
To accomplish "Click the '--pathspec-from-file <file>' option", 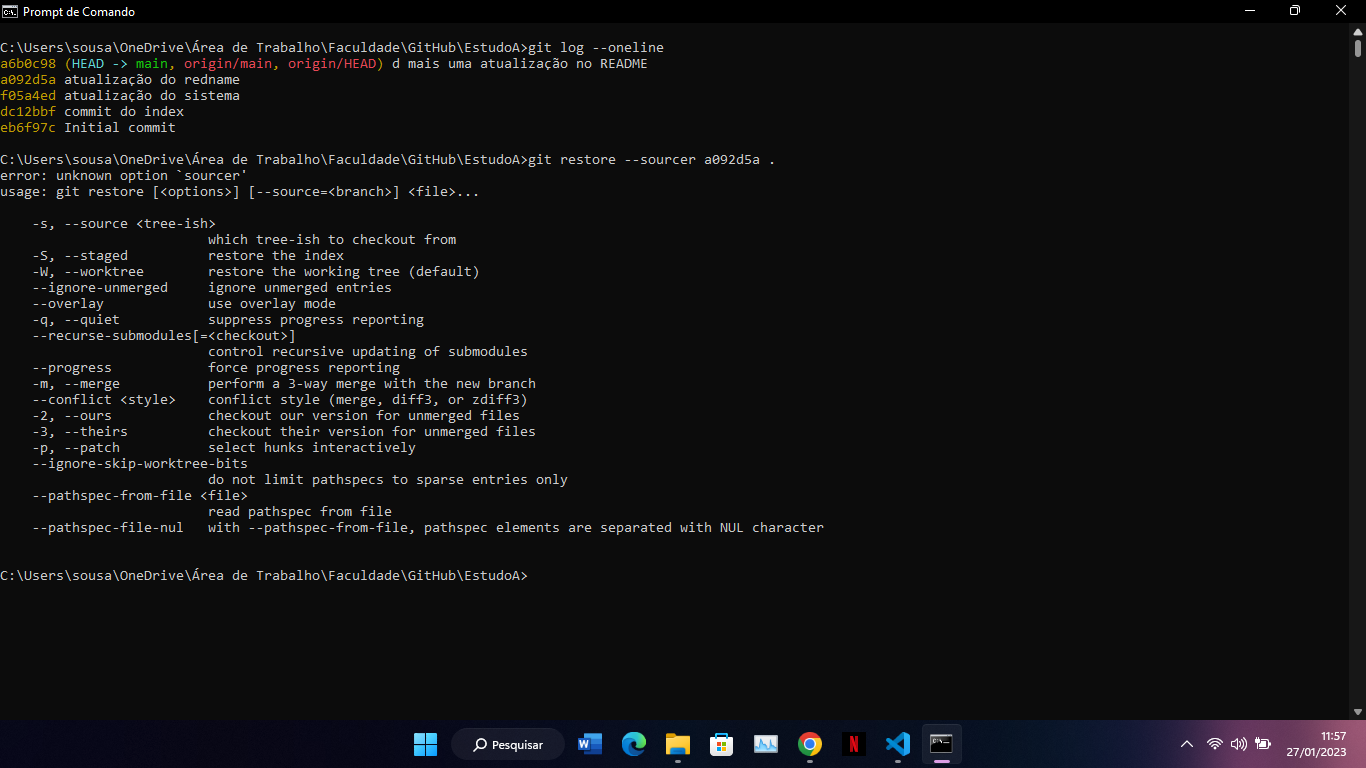I will coord(140,496).
